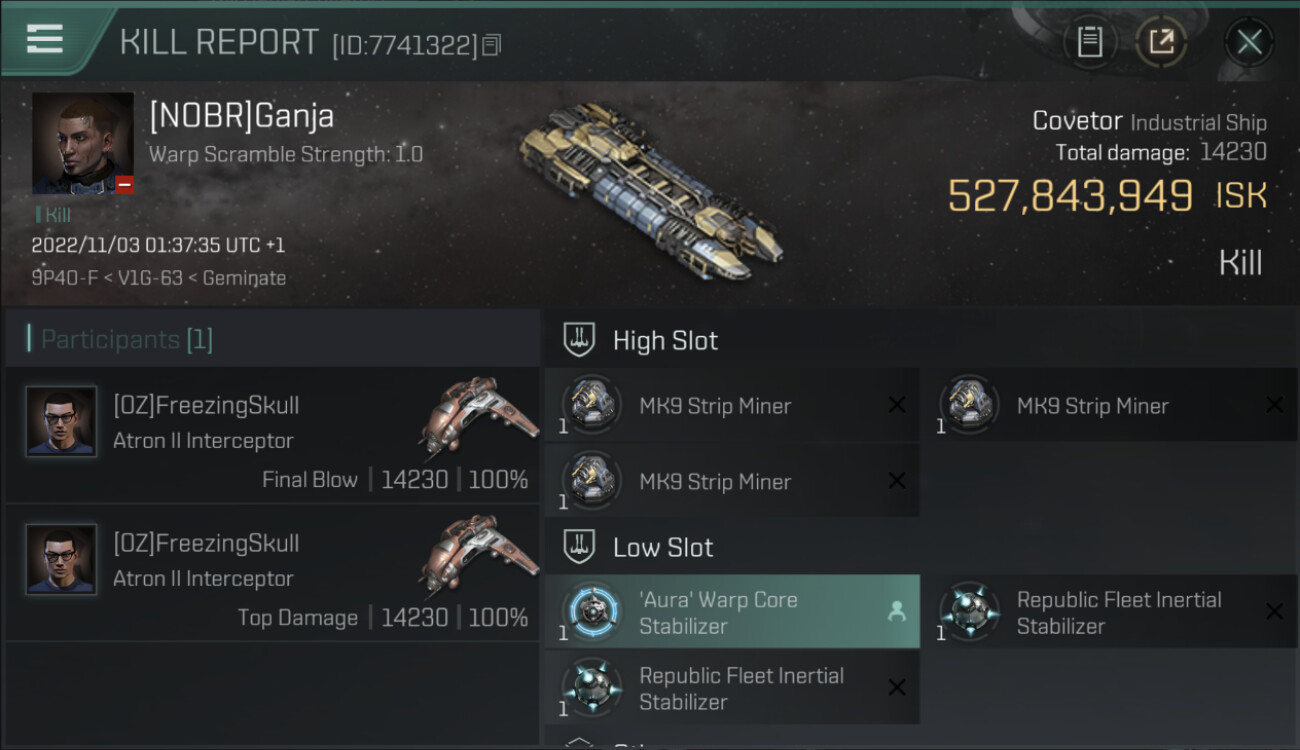
Task: Open Ganja's pilot portrait
Action: point(82,143)
